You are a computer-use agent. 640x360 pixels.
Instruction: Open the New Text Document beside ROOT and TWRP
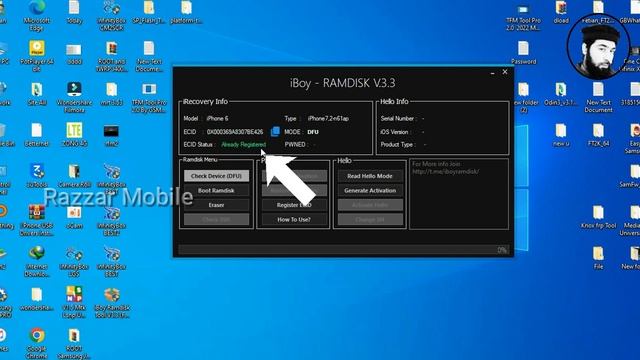pyautogui.click(x=149, y=56)
